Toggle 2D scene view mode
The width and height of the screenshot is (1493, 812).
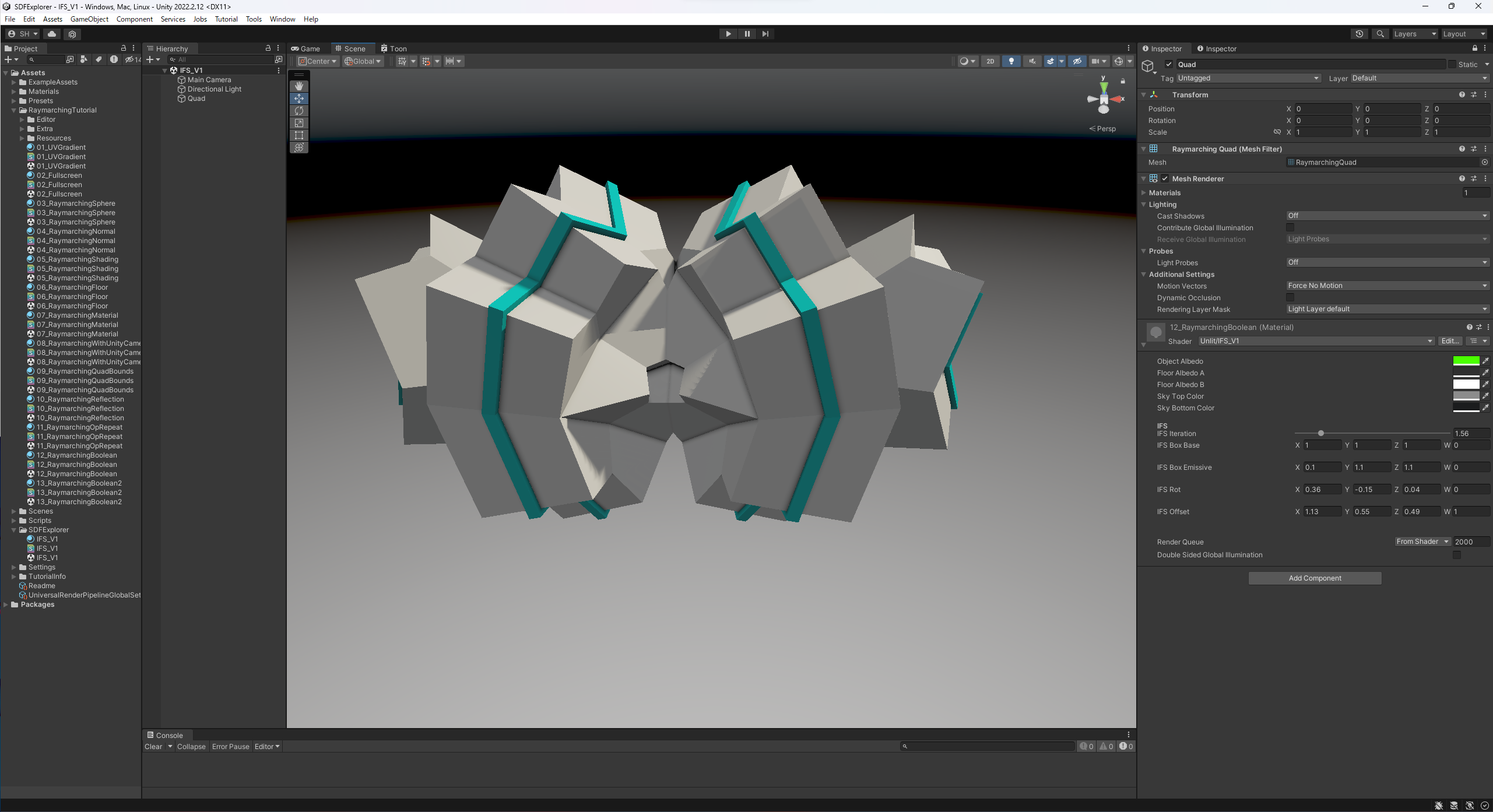(990, 61)
